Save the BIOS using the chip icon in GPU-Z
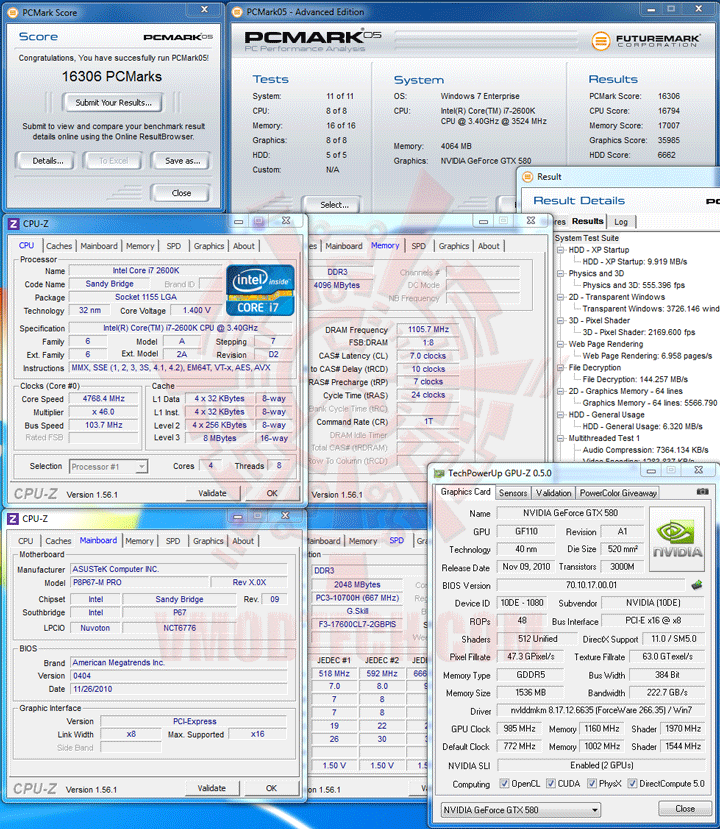The image size is (720, 829). click(x=697, y=585)
